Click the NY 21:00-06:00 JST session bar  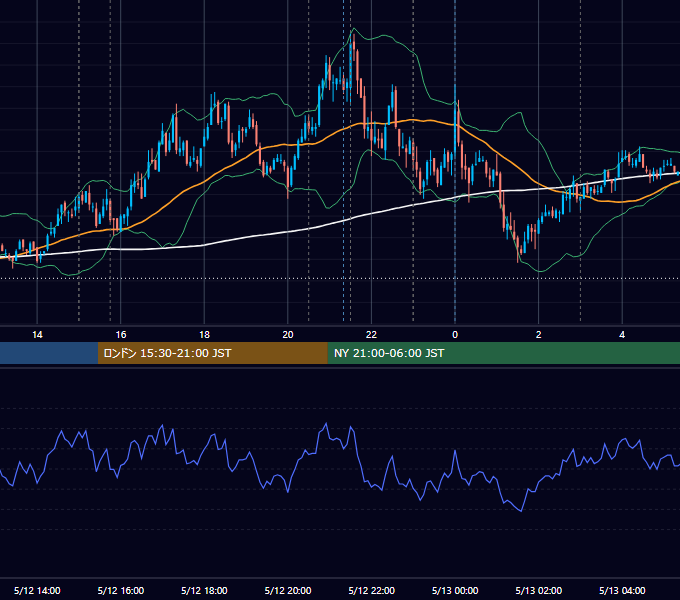(x=503, y=353)
